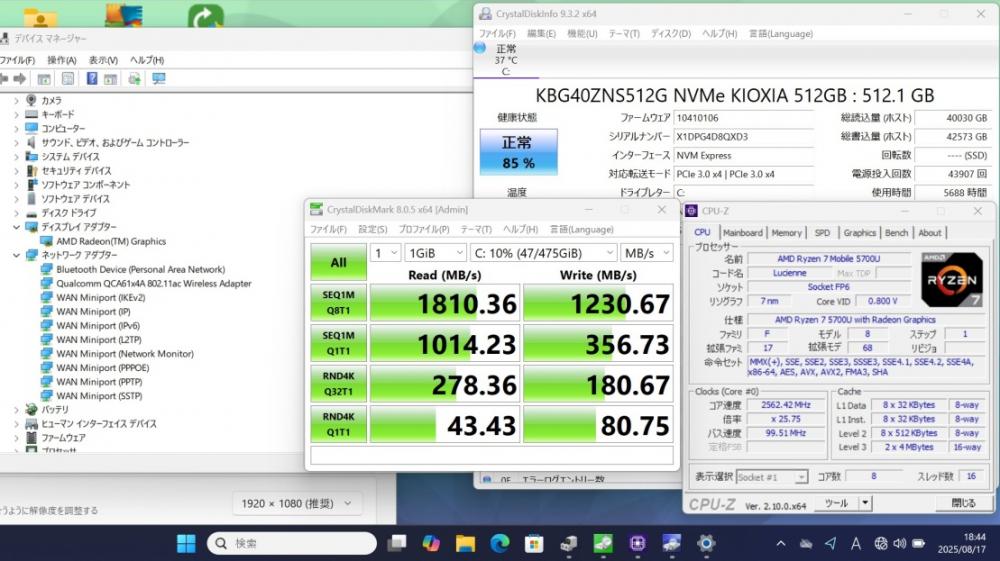
Task: Run the RND4K Q32T1 test button
Action: click(x=339, y=384)
